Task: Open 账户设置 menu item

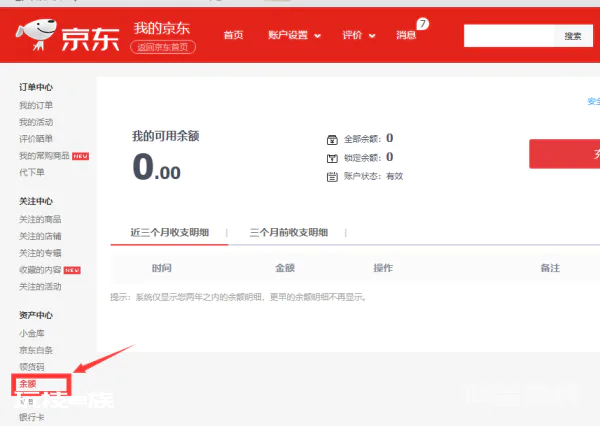Action: tap(288, 35)
